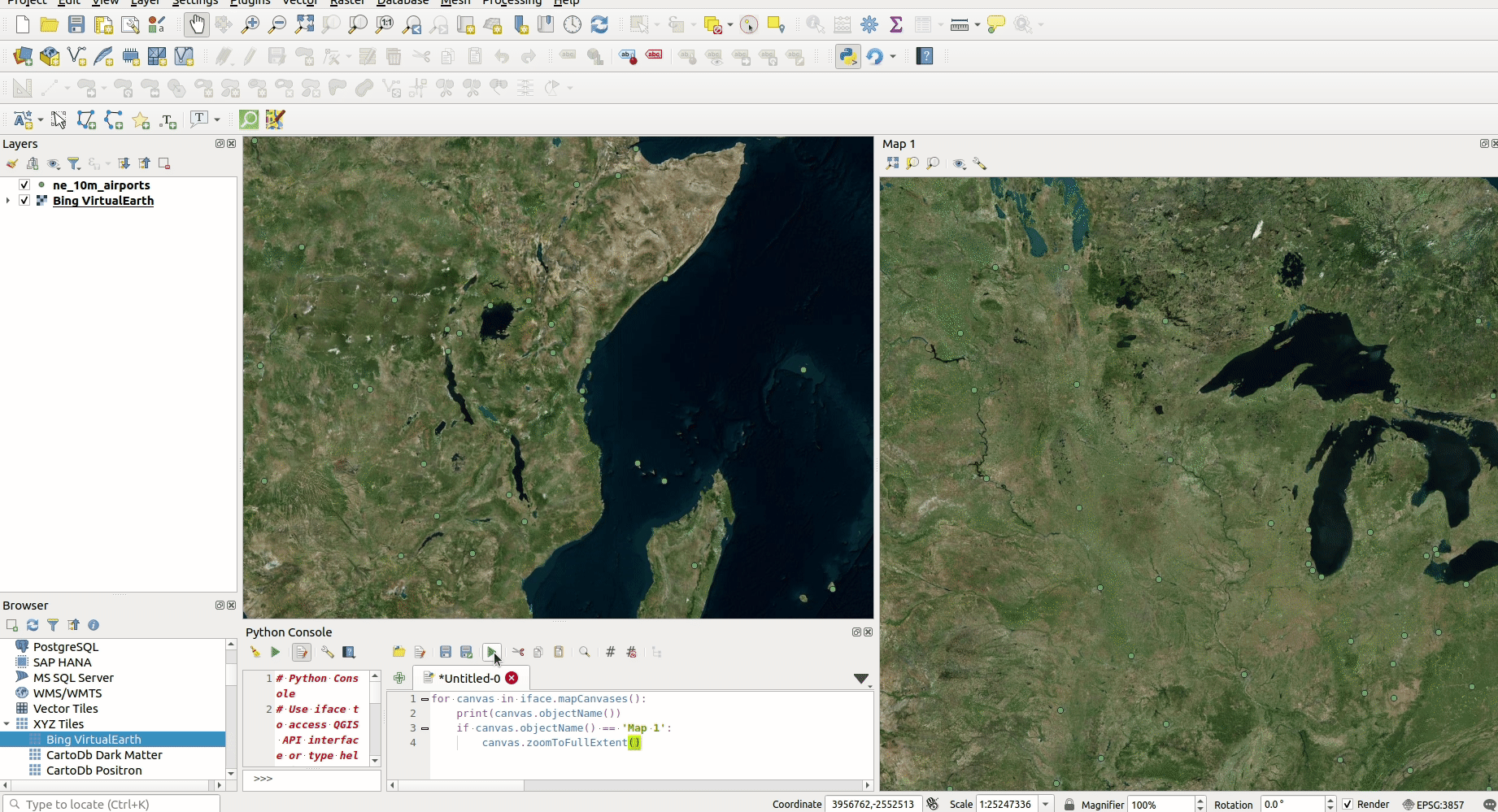Expand the Bing VirtualEarth layer entry

pyautogui.click(x=7, y=200)
